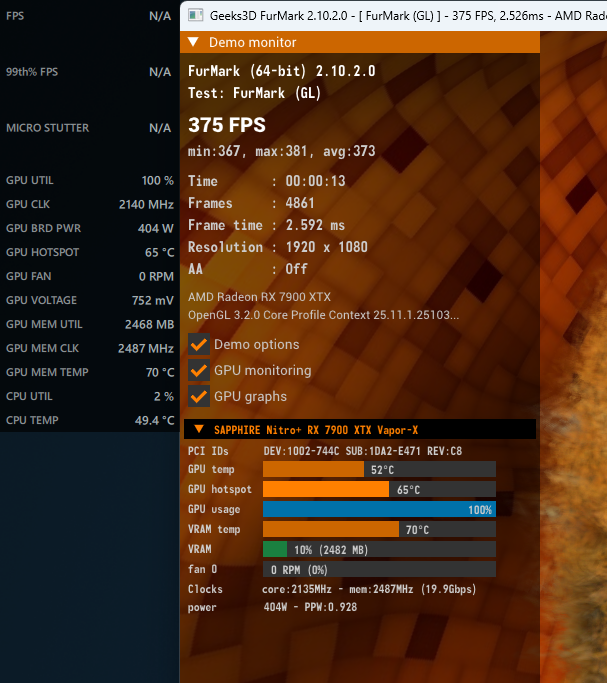This screenshot has width=607, height=683.
Task: Click the GPU hotspot 65°C bar
Action: coord(379,489)
